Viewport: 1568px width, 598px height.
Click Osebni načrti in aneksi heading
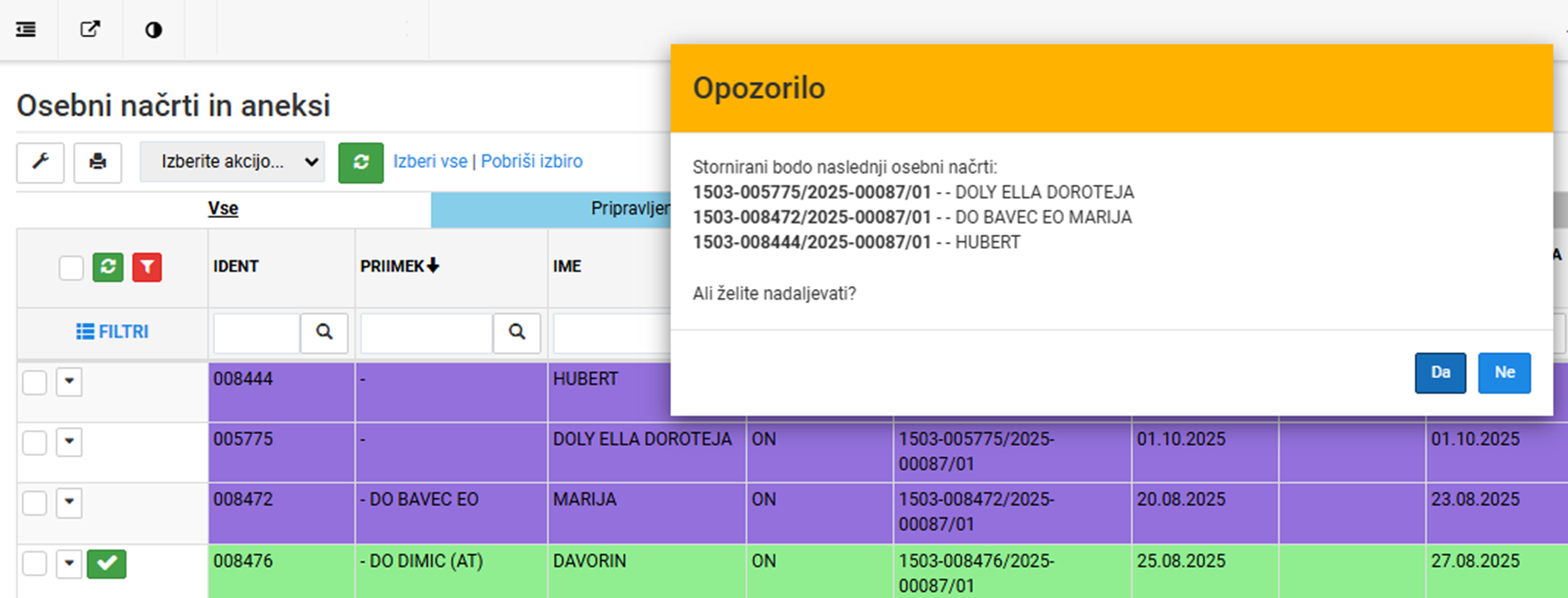tap(174, 106)
